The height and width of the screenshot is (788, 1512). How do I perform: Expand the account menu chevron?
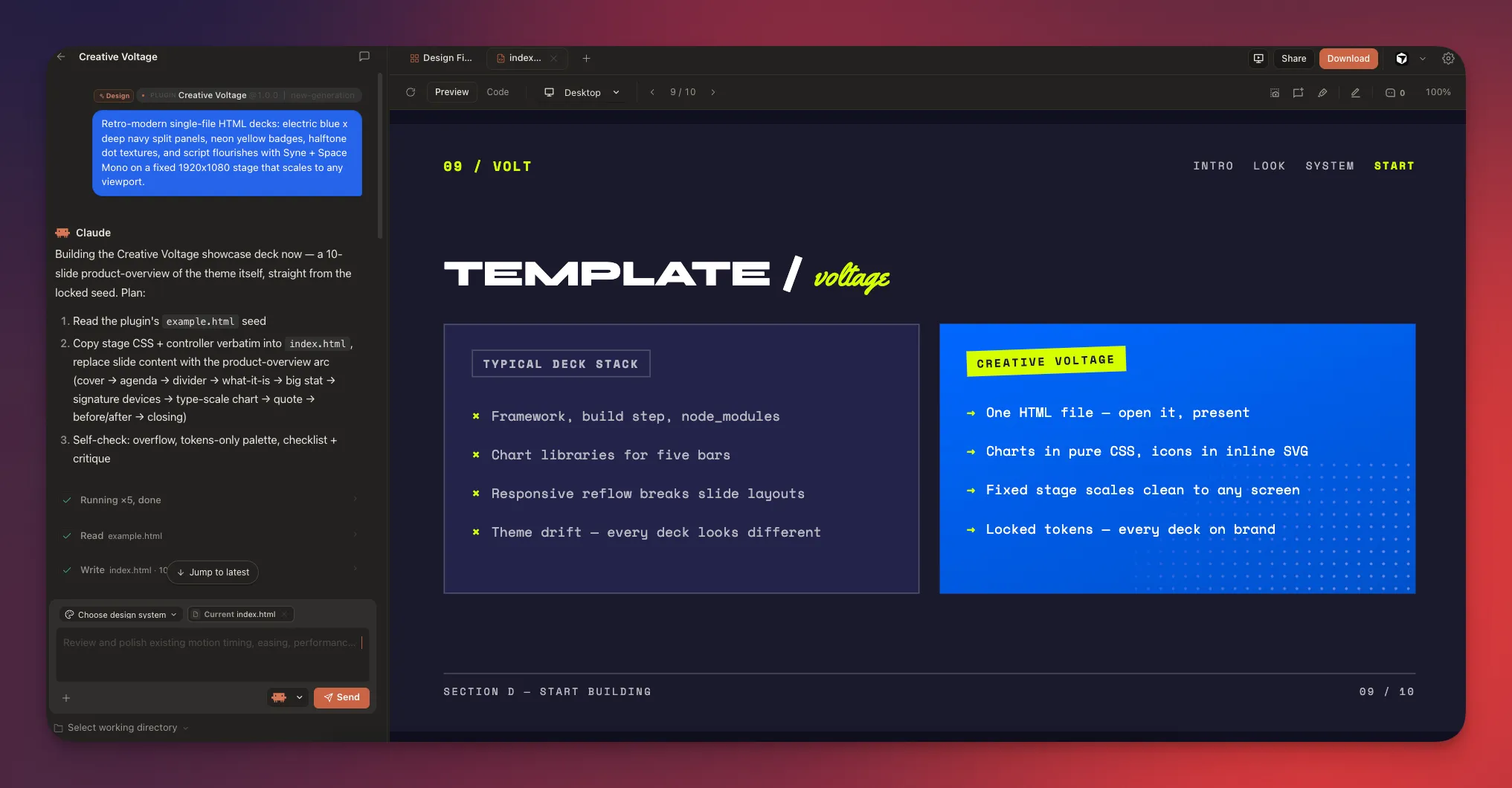[1422, 59]
